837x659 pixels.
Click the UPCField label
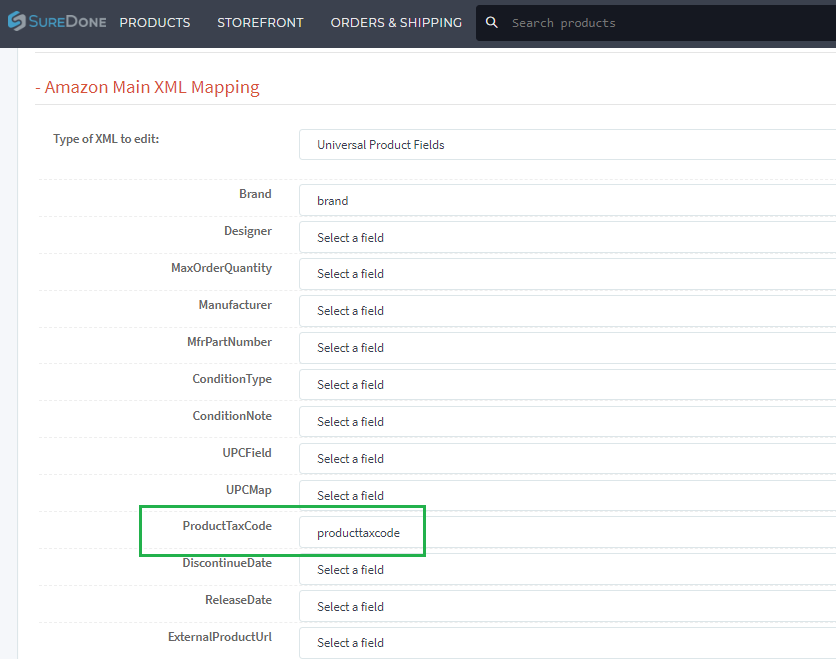[x=247, y=452]
